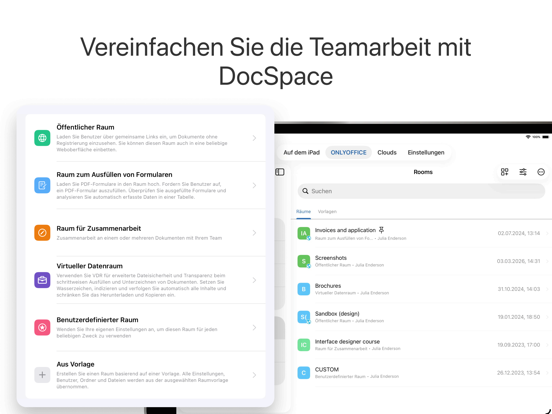Click the IC avatar for Interface course
The height and width of the screenshot is (414, 552).
[x=303, y=345]
